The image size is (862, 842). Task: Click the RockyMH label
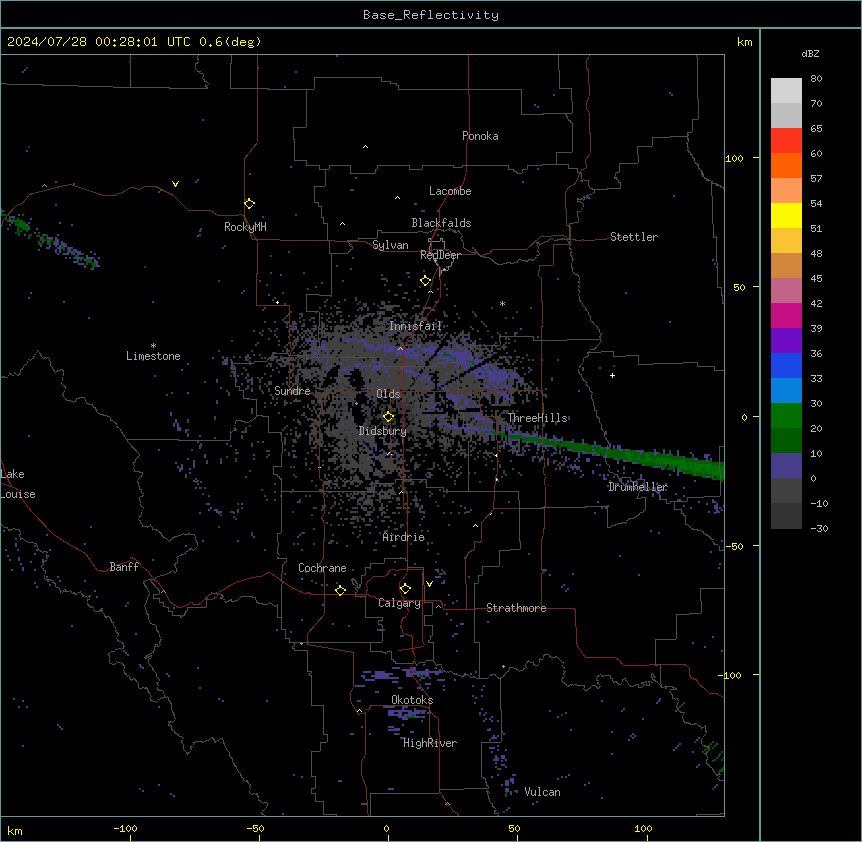245,227
